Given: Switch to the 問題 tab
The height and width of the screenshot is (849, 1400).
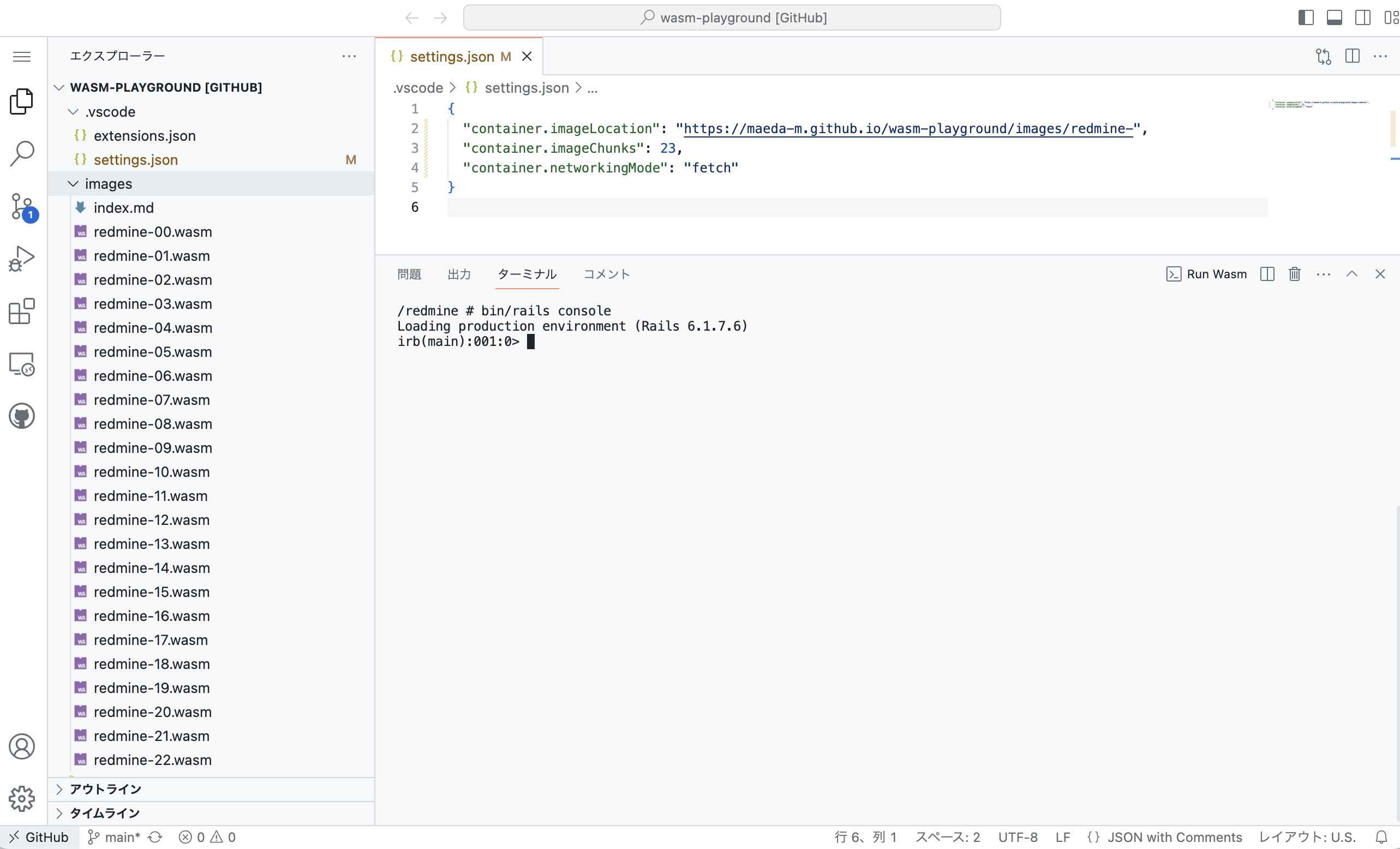Looking at the screenshot, I should (x=409, y=274).
